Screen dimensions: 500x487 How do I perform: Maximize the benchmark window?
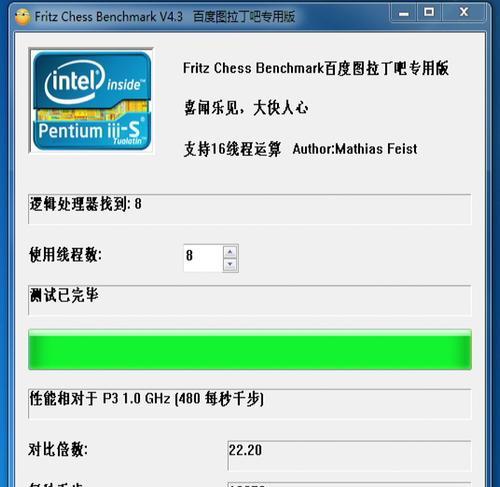[x=429, y=13]
